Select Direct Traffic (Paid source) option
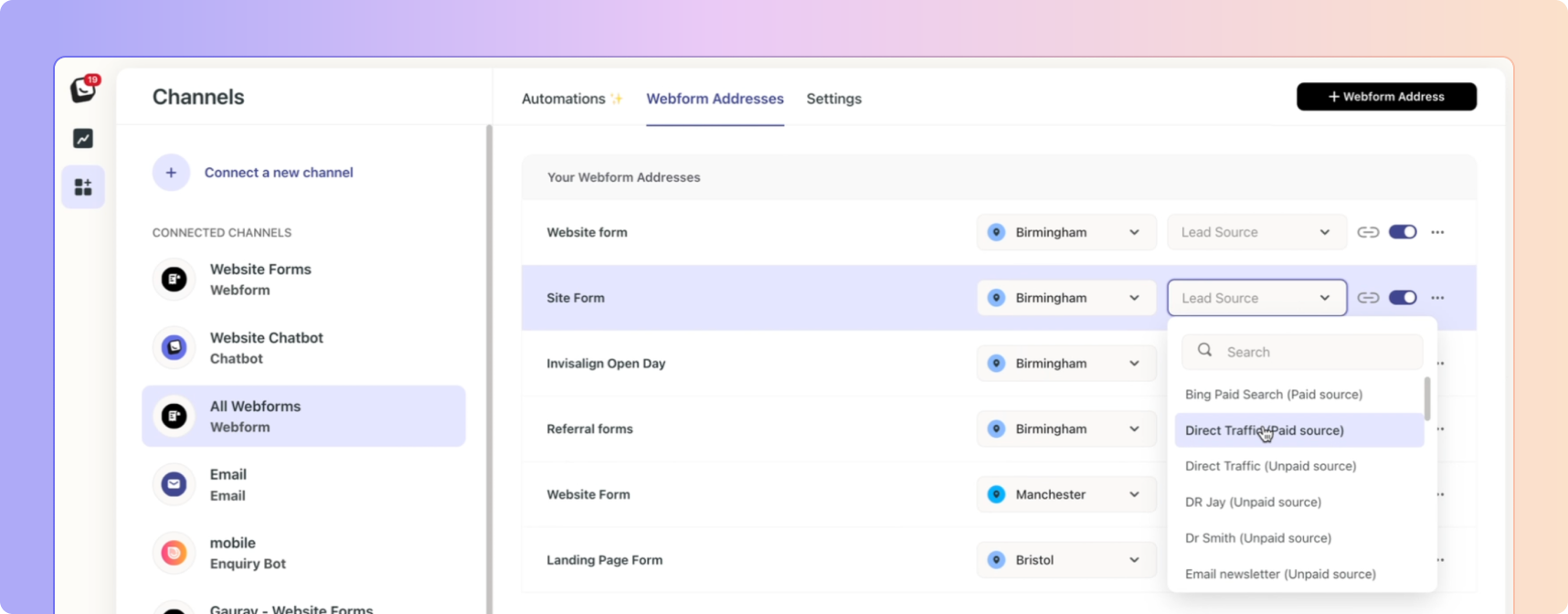The height and width of the screenshot is (614, 1568). click(x=1298, y=430)
